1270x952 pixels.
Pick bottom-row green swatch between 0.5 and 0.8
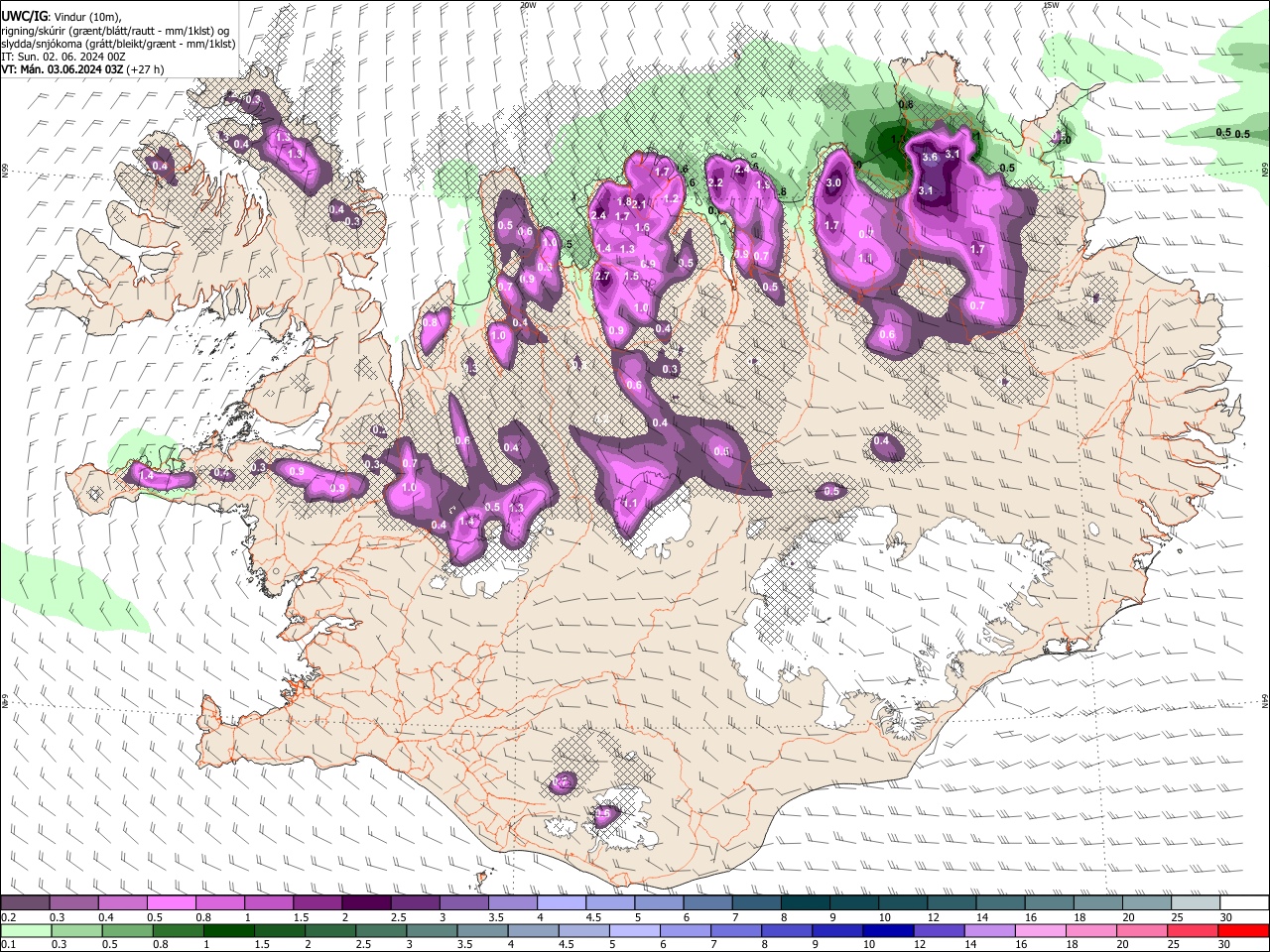pos(127,930)
